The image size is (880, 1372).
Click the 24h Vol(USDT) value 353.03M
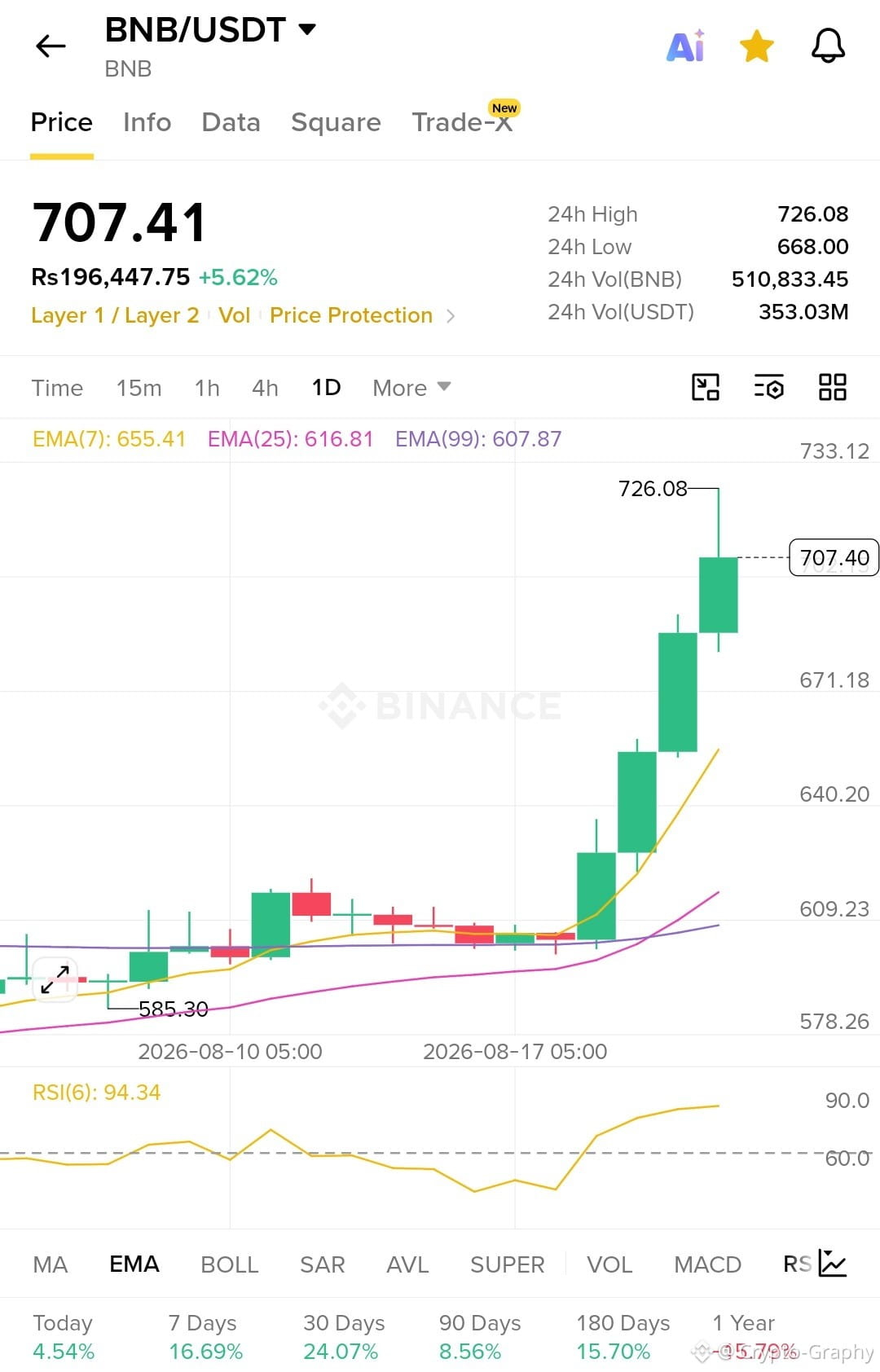tap(803, 312)
